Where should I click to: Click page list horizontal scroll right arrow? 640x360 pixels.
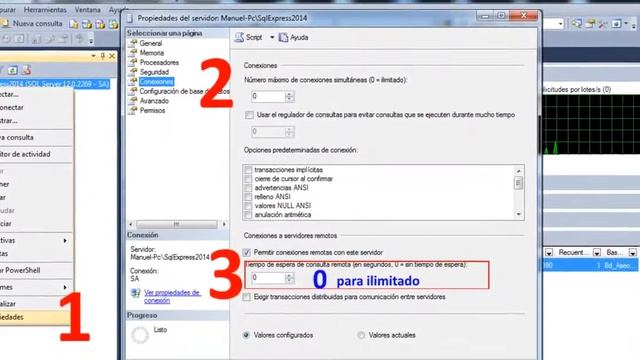(224, 224)
